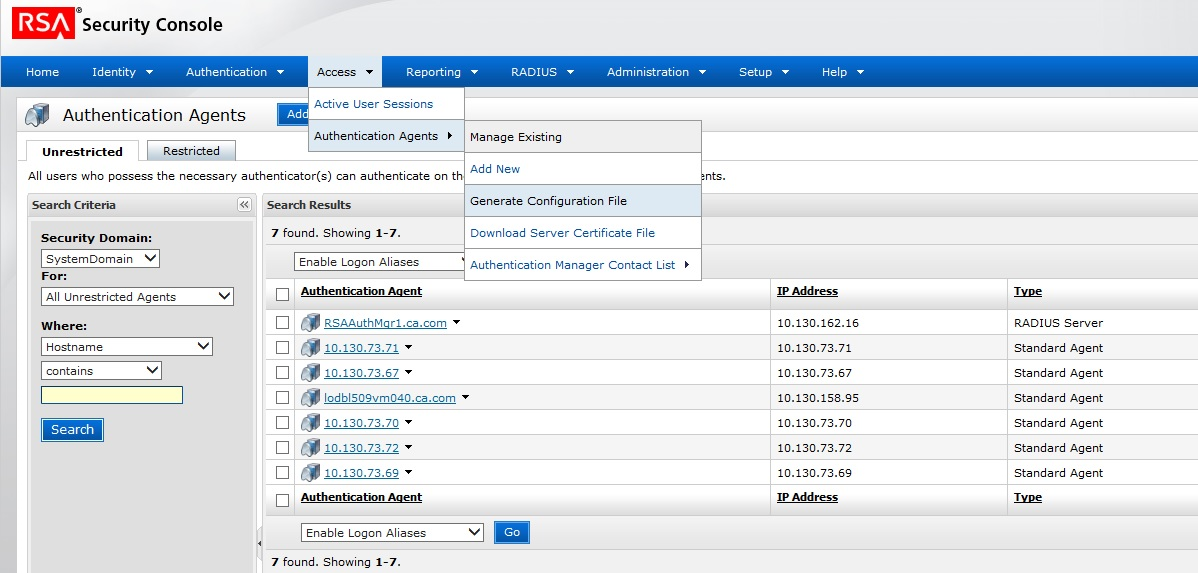1198x573 pixels.
Task: Open the lodbl509vm040.ca.com agent link
Action: [389, 398]
